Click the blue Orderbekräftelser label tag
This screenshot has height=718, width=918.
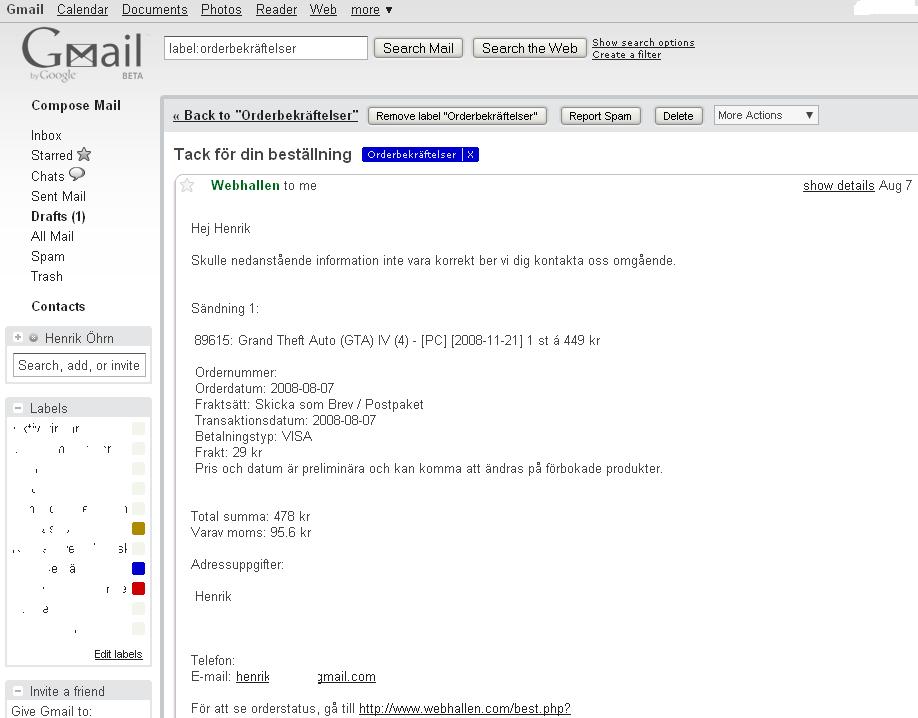point(412,155)
